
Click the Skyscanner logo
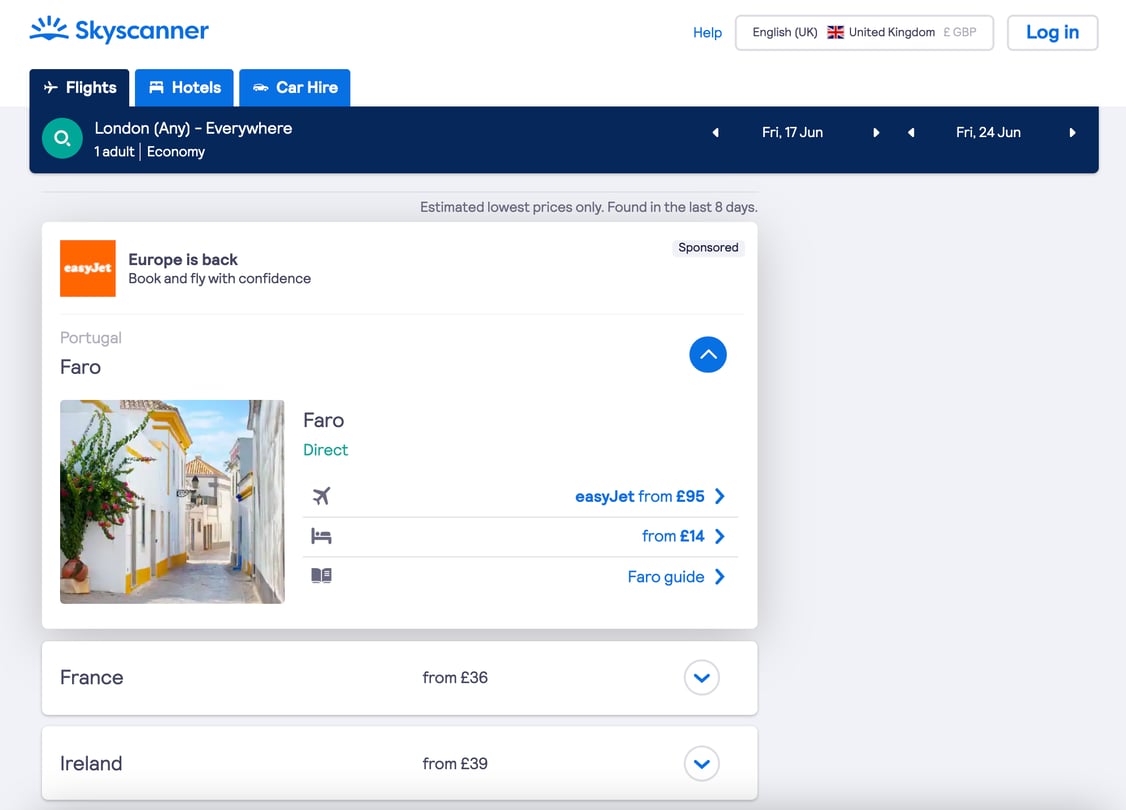point(119,30)
